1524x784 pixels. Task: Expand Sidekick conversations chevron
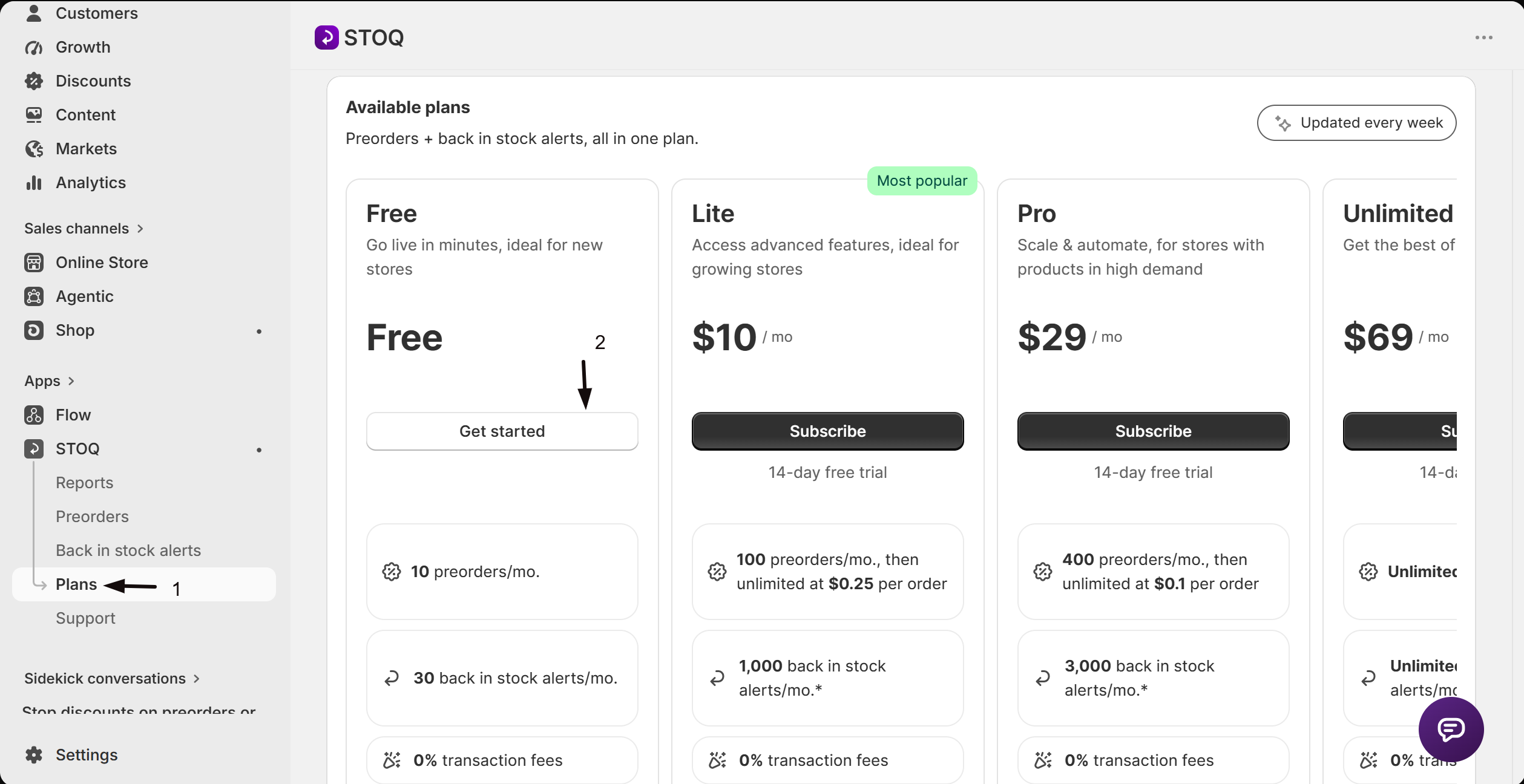point(197,679)
